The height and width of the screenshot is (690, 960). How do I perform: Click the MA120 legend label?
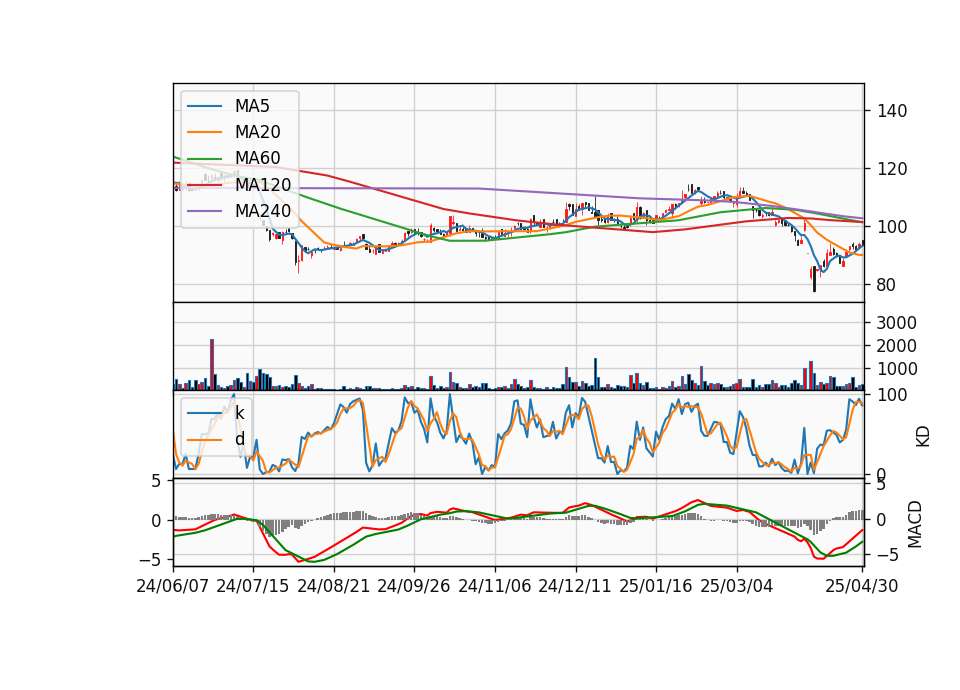263,185
